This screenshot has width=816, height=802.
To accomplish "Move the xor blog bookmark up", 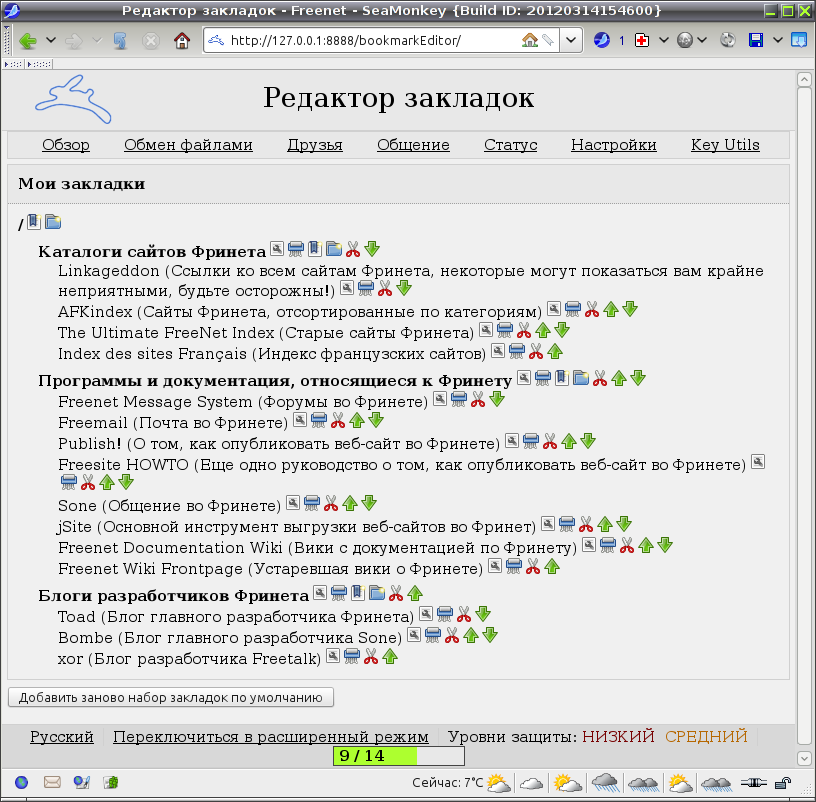I will pos(390,656).
